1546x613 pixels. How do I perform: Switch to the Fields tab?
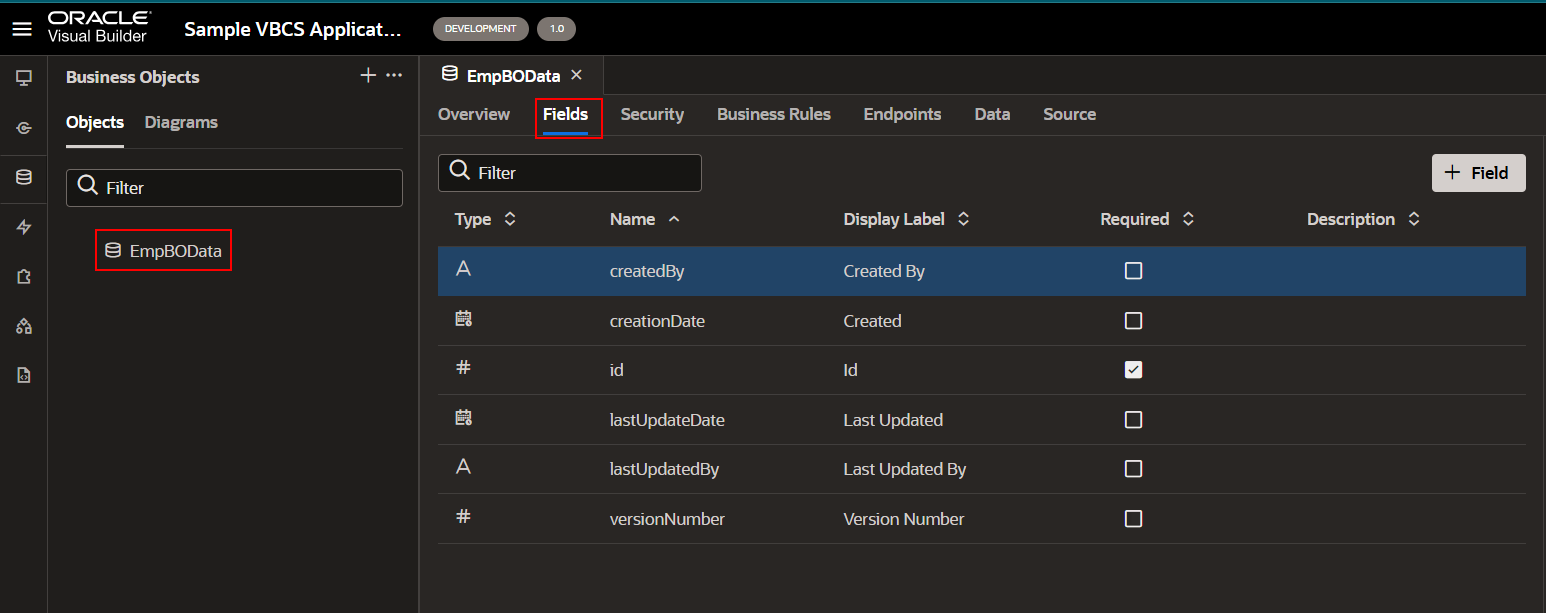click(565, 114)
